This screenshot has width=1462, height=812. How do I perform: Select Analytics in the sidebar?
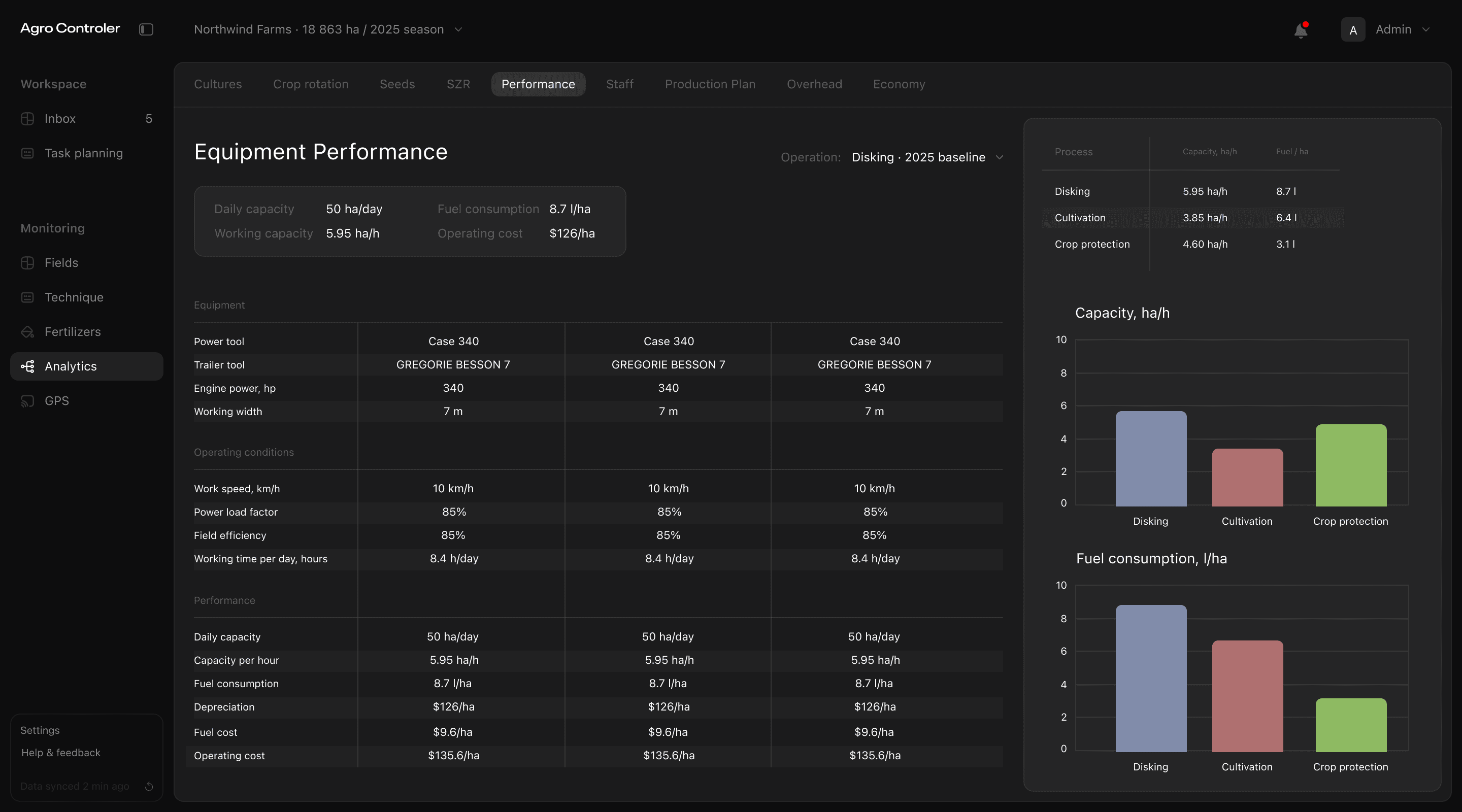tap(87, 366)
